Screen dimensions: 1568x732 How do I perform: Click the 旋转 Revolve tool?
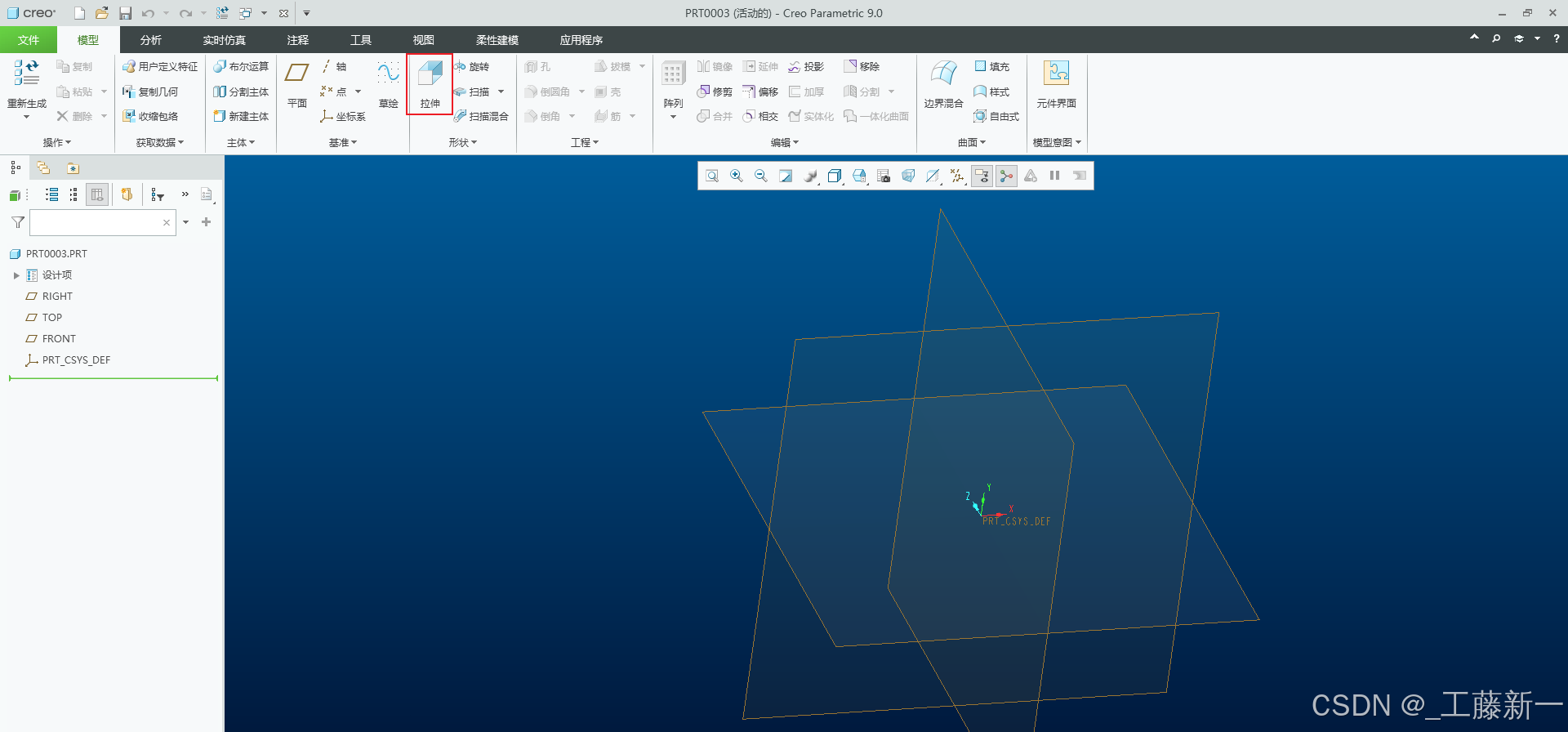tap(472, 66)
